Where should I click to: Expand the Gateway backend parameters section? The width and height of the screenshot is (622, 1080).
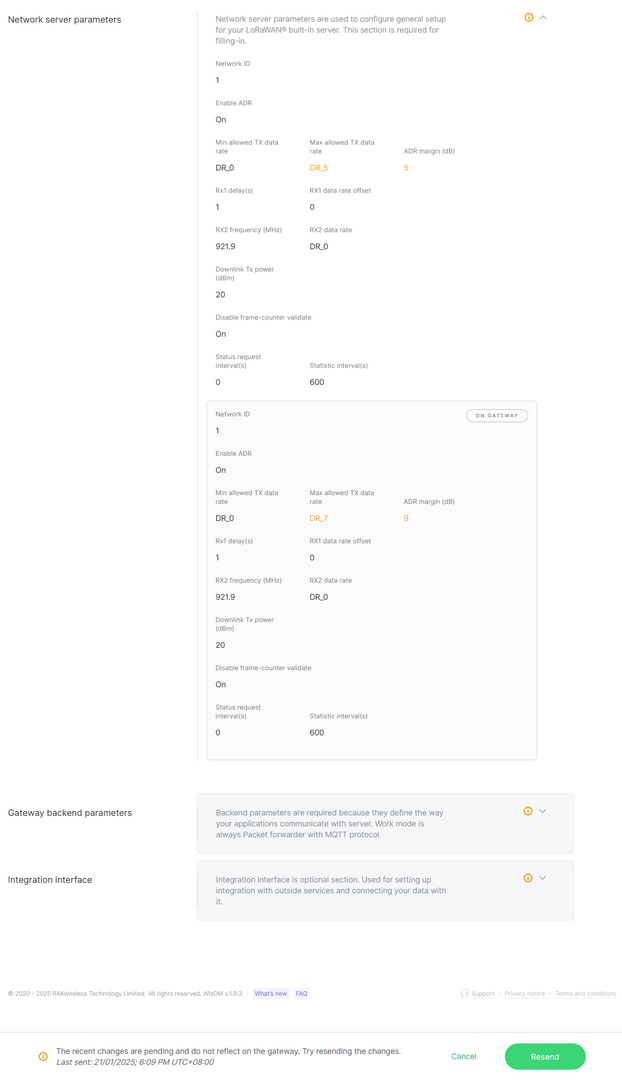543,811
